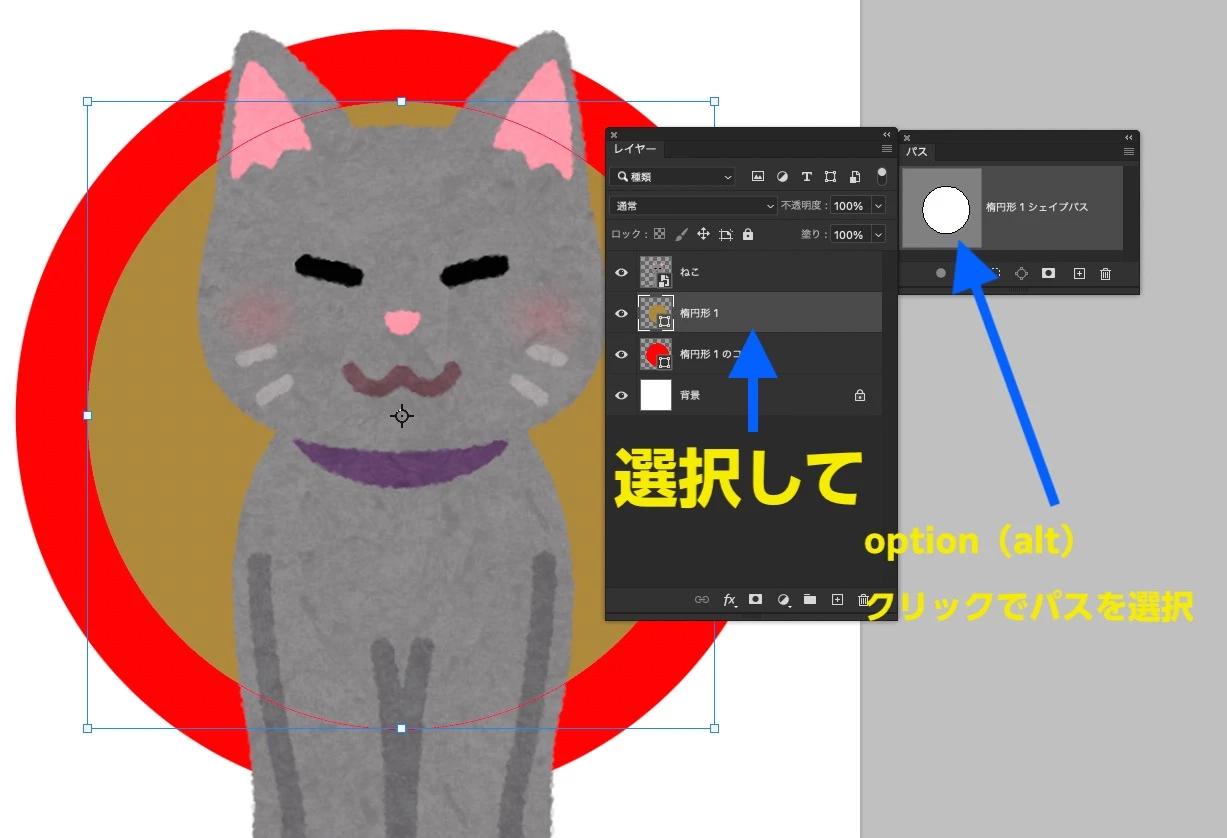Open the 通常 blend mode dropdown
This screenshot has height=838, width=1227.
coord(693,205)
